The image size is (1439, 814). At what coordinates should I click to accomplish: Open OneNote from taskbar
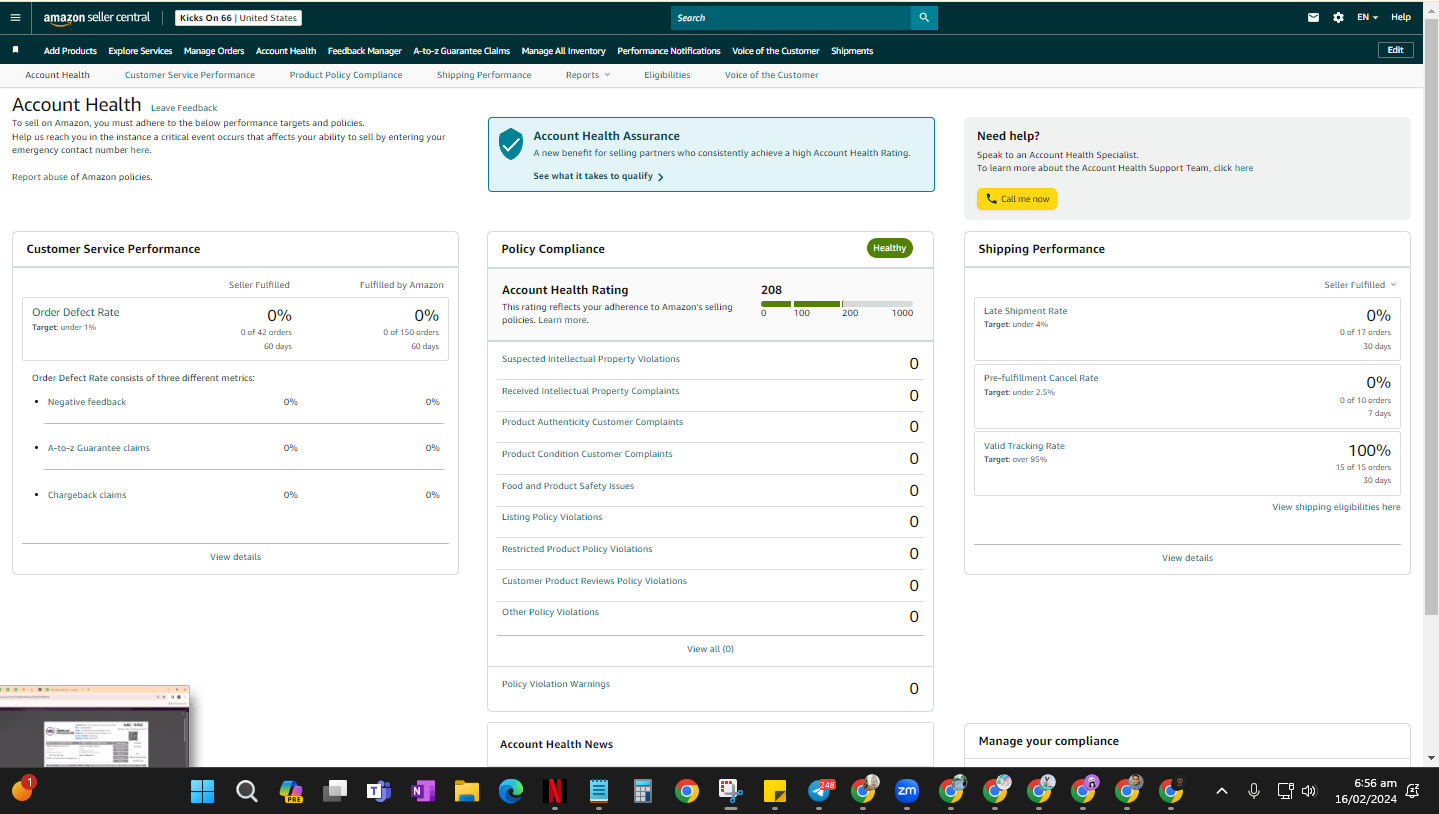tap(422, 791)
